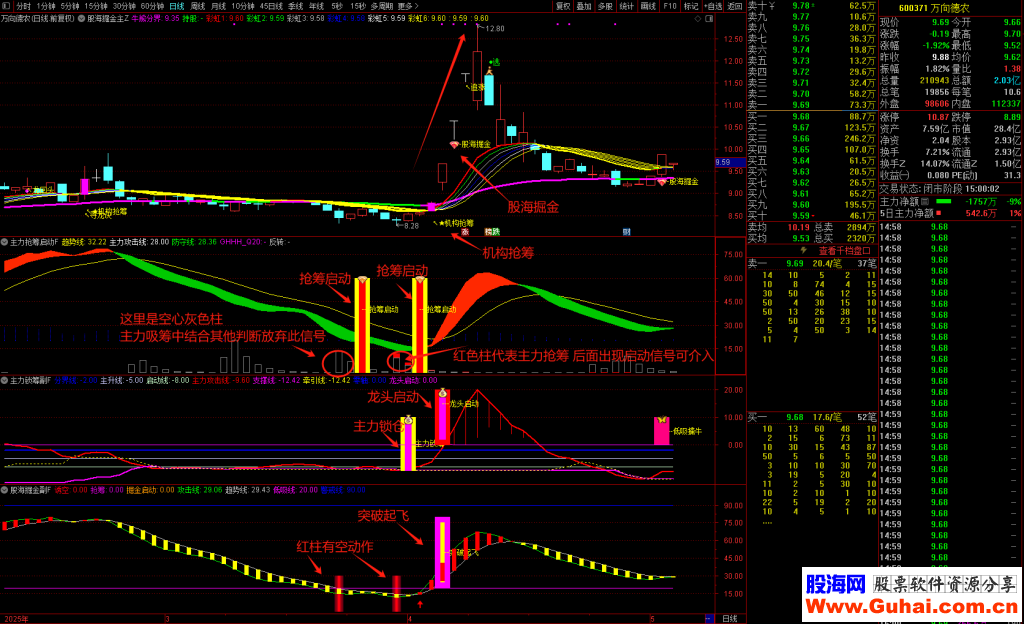The image size is (1024, 624).
Task: Click the 总量 210943 value
Action: (x=935, y=80)
